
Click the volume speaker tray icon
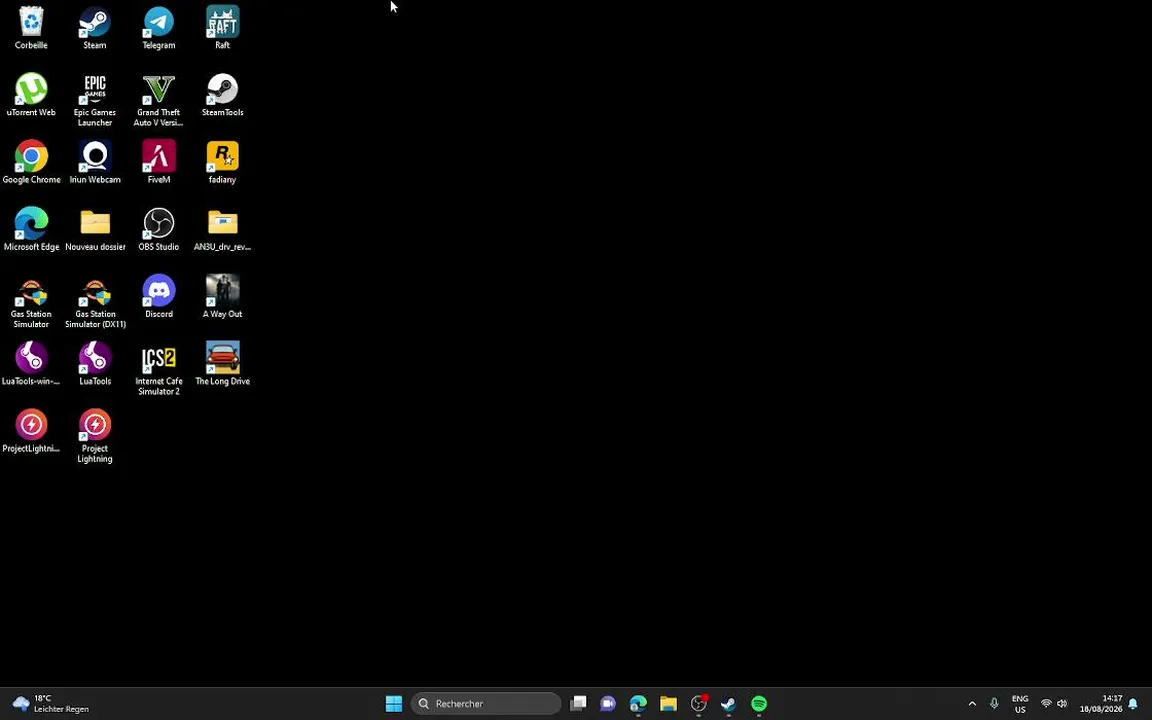(x=1062, y=704)
